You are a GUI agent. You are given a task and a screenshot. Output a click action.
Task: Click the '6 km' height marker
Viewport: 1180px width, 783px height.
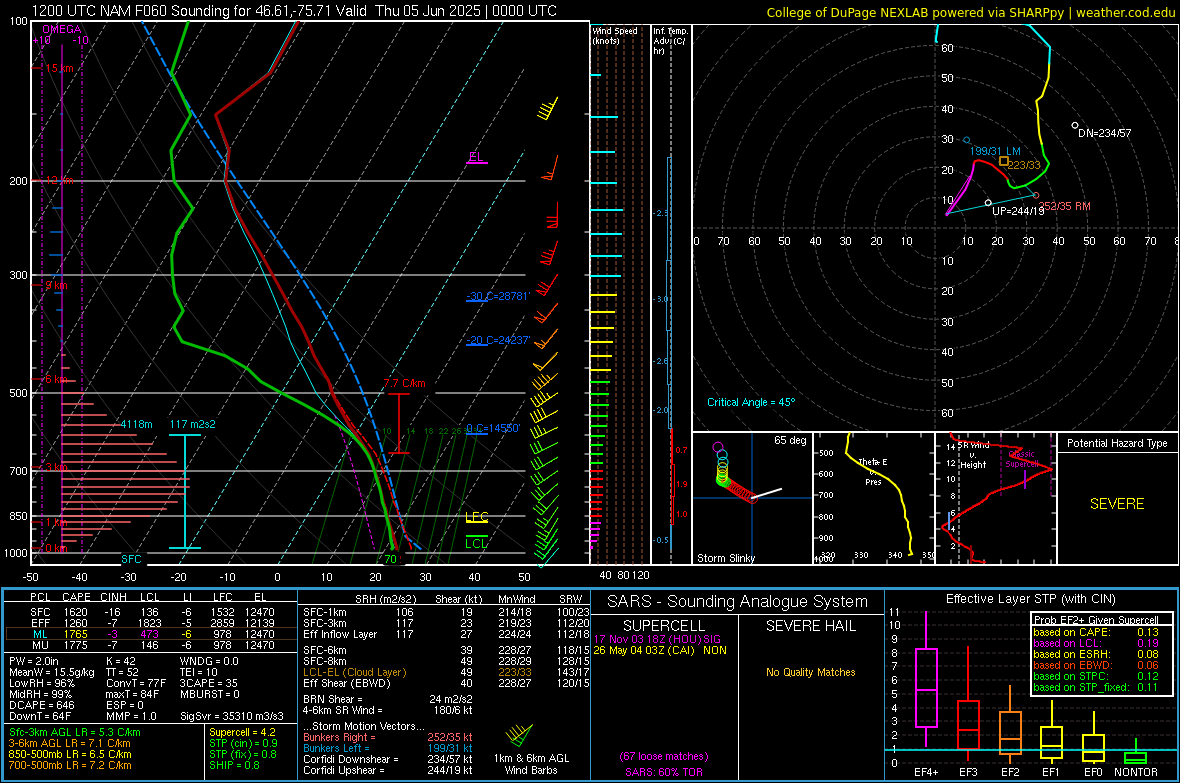(x=56, y=379)
